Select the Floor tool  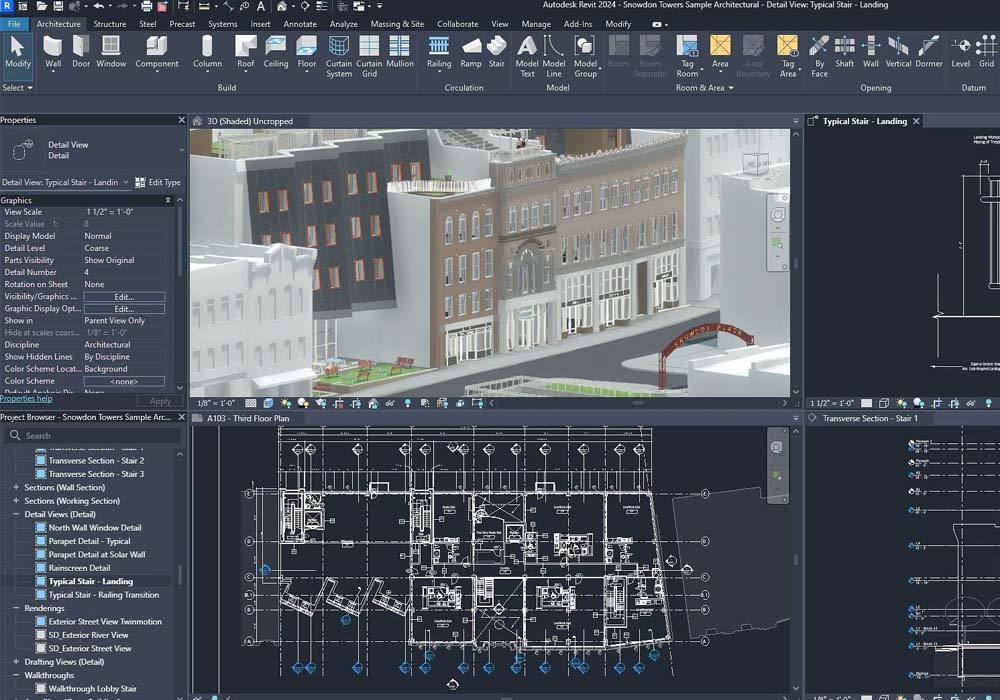point(307,52)
